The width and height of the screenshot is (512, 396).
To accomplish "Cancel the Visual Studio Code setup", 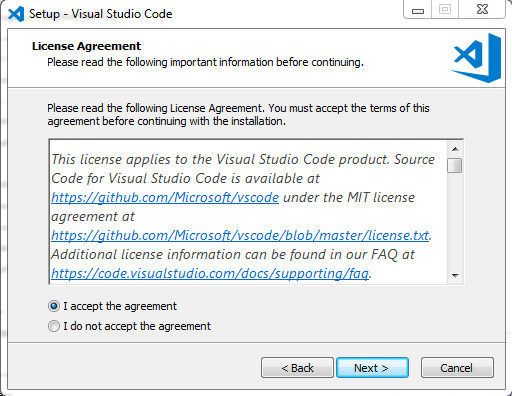I will (457, 368).
